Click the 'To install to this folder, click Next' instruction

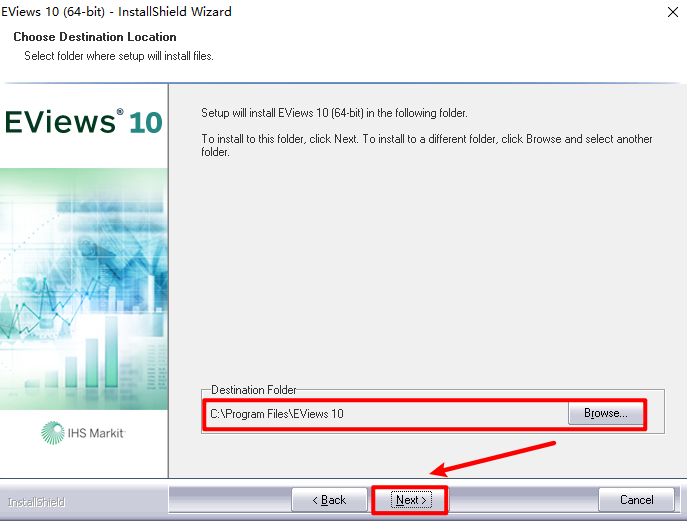[427, 145]
